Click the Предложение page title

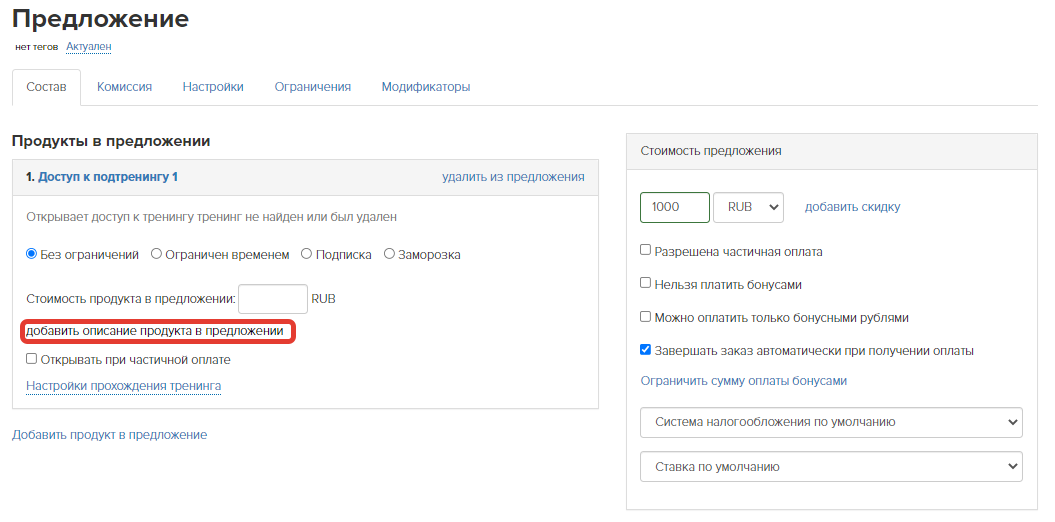tap(100, 18)
